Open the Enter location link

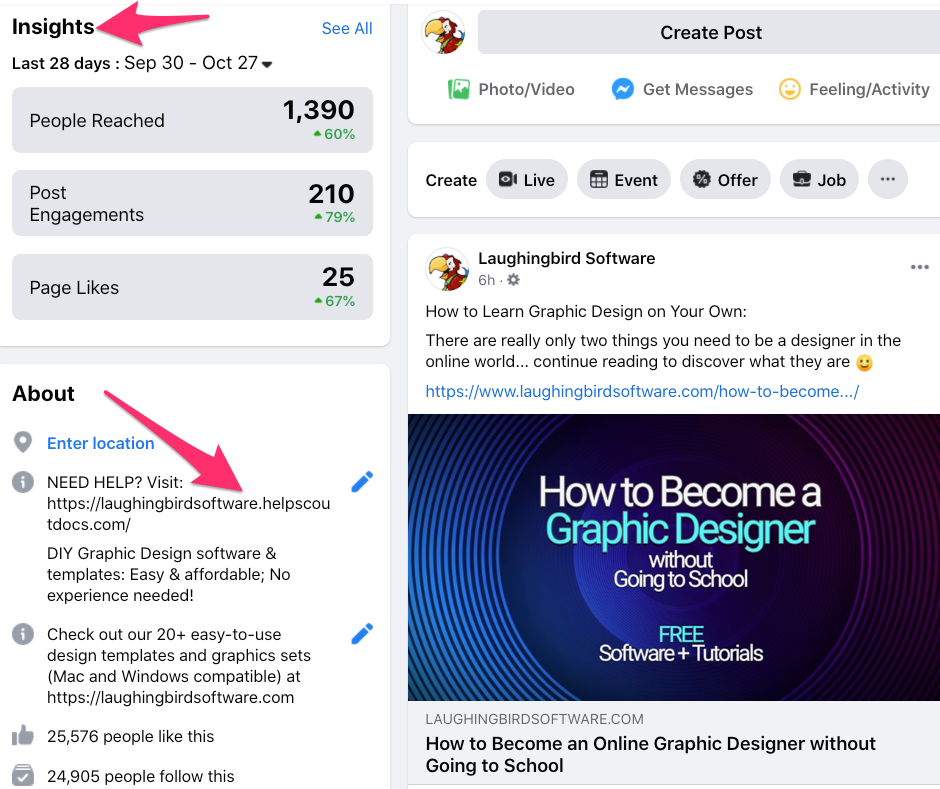[x=101, y=443]
